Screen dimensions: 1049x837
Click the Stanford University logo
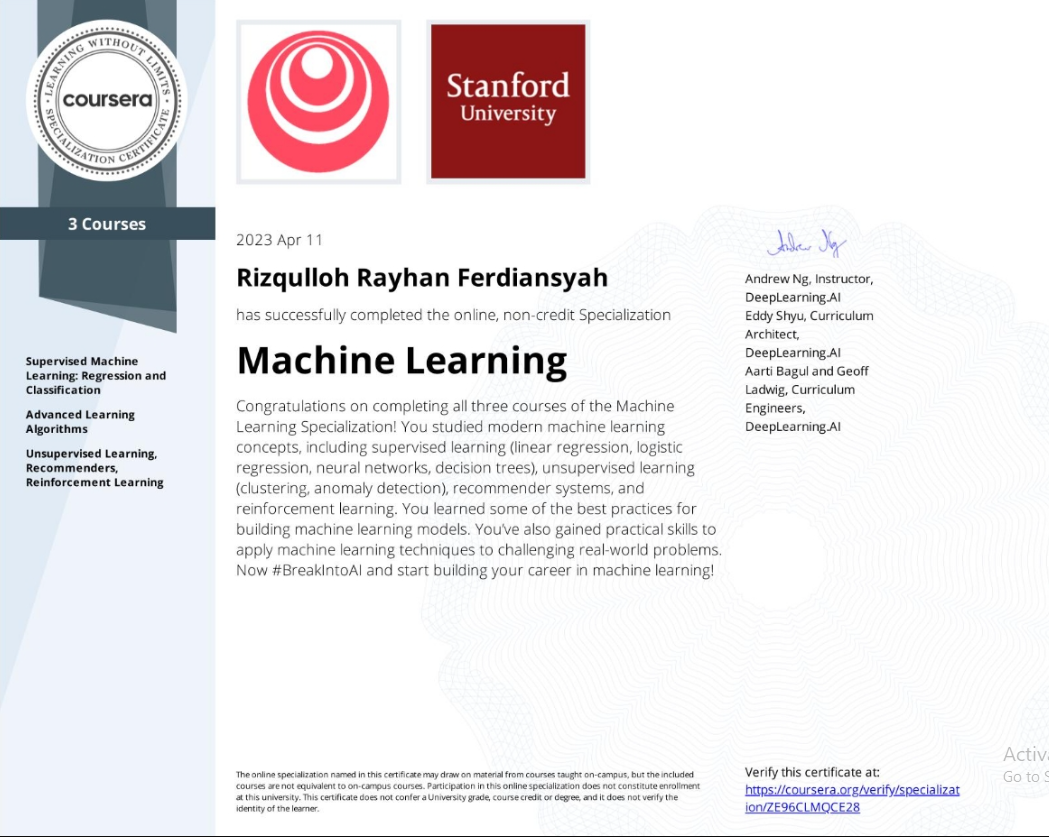pyautogui.click(x=508, y=100)
